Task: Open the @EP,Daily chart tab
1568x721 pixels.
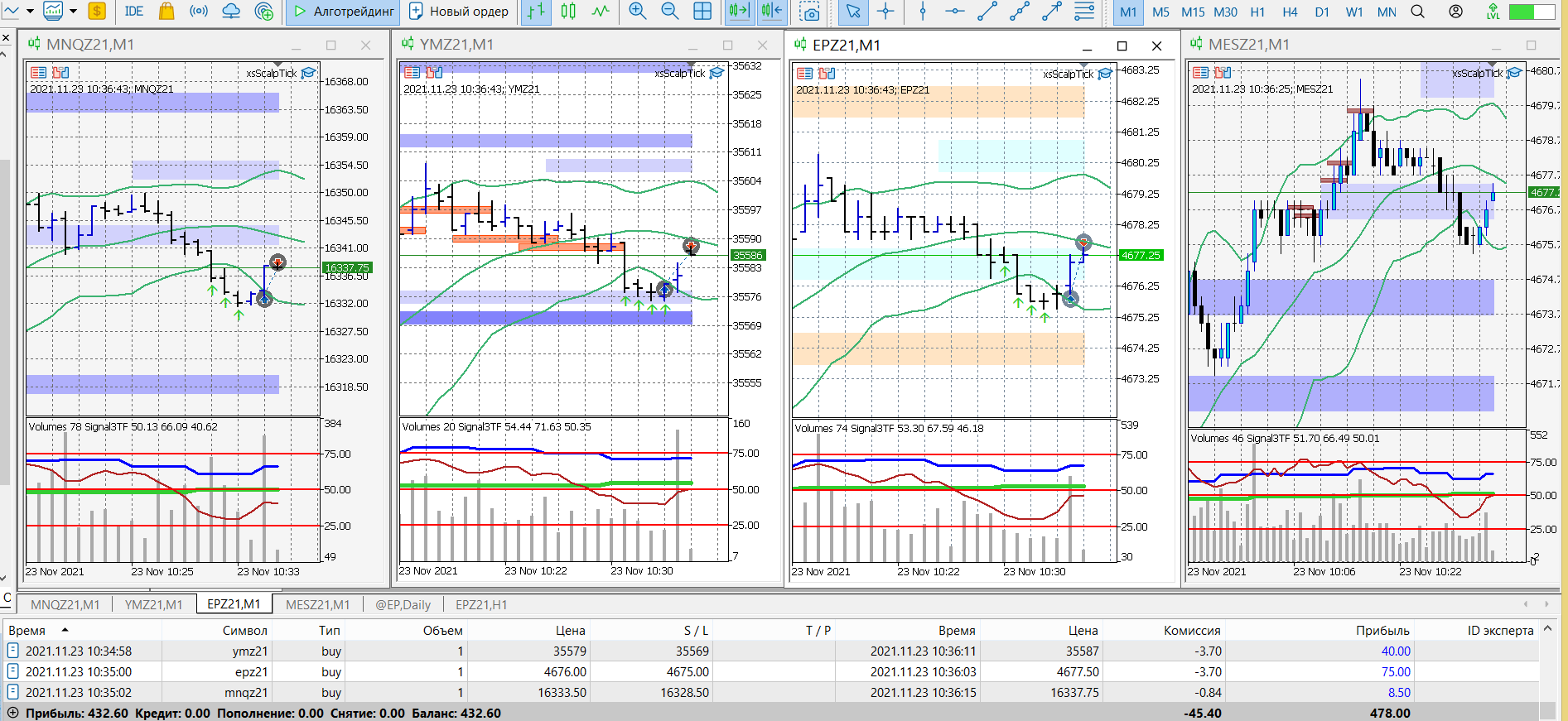Action: 403,604
